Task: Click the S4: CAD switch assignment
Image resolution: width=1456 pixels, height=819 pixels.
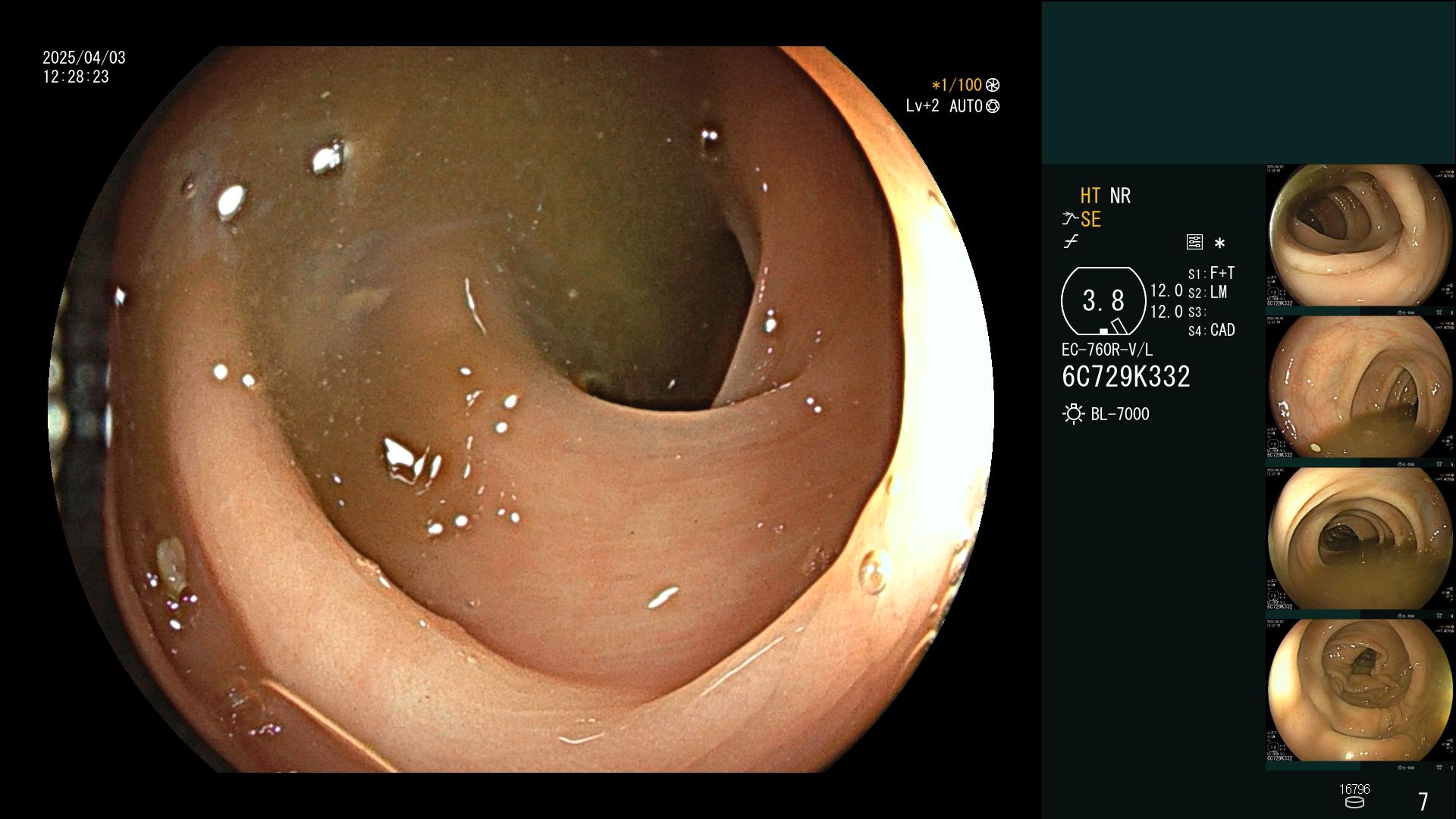Action: (x=1211, y=331)
